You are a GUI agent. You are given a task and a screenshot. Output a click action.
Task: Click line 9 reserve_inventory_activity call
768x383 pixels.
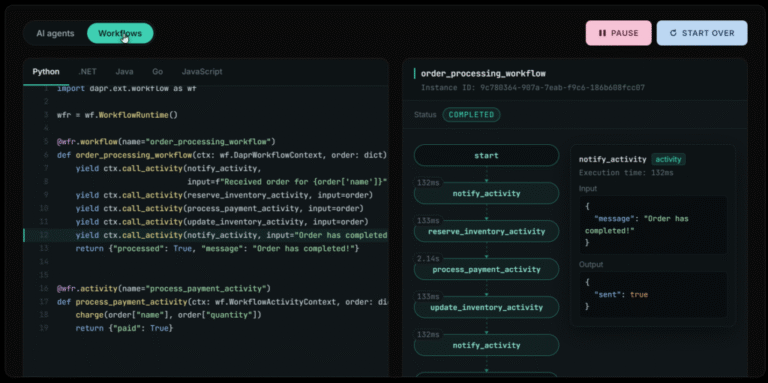[x=224, y=195]
